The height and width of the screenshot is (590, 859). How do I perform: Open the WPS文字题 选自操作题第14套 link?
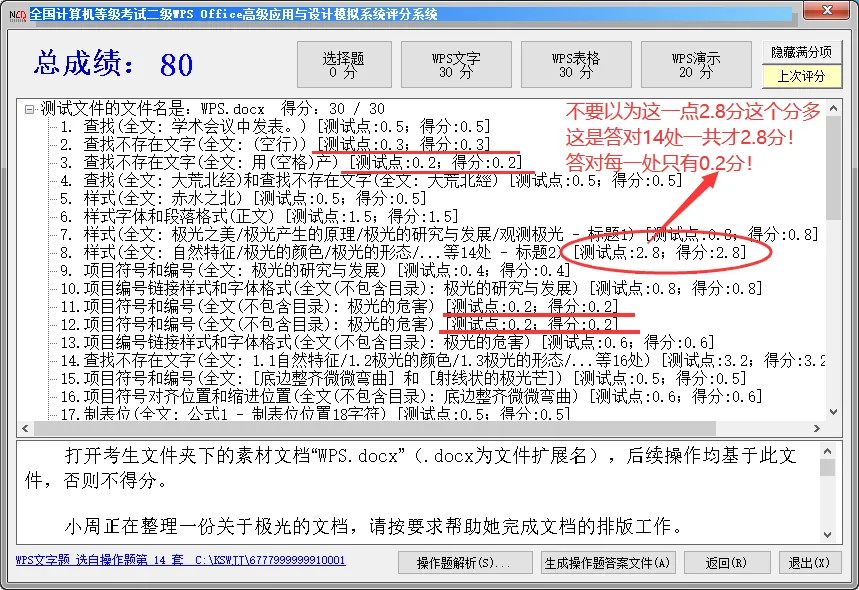(180, 560)
